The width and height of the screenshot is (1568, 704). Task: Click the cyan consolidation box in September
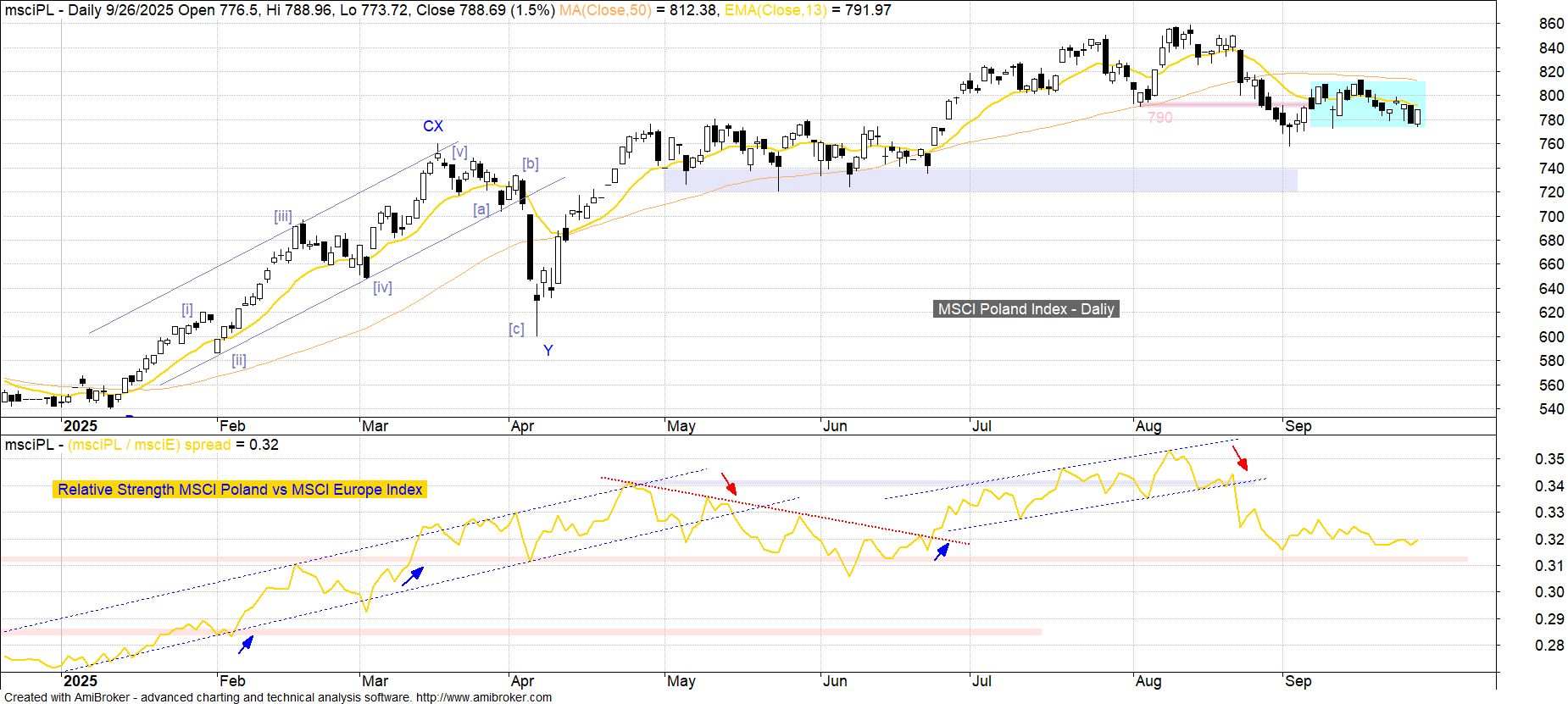click(1367, 104)
